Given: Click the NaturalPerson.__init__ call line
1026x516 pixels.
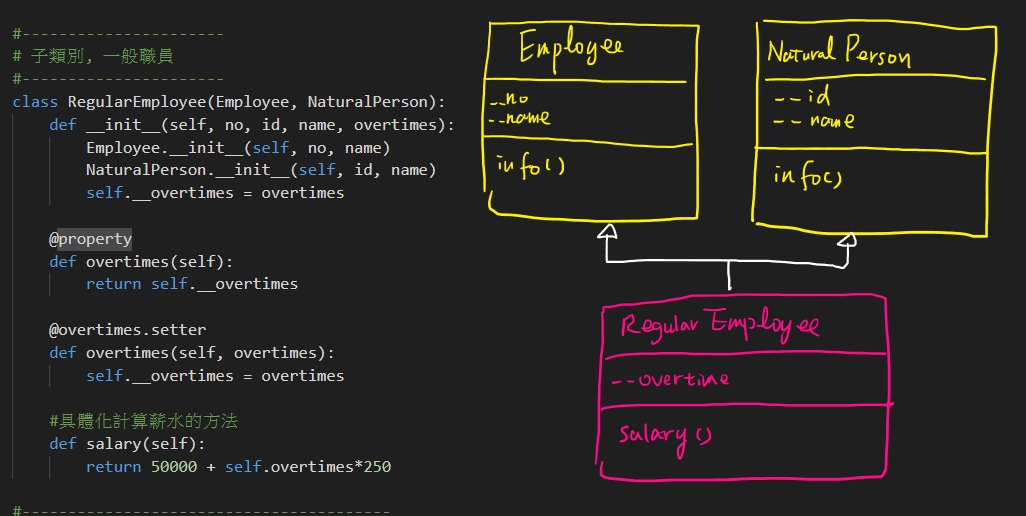Looking at the screenshot, I should 260,170.
